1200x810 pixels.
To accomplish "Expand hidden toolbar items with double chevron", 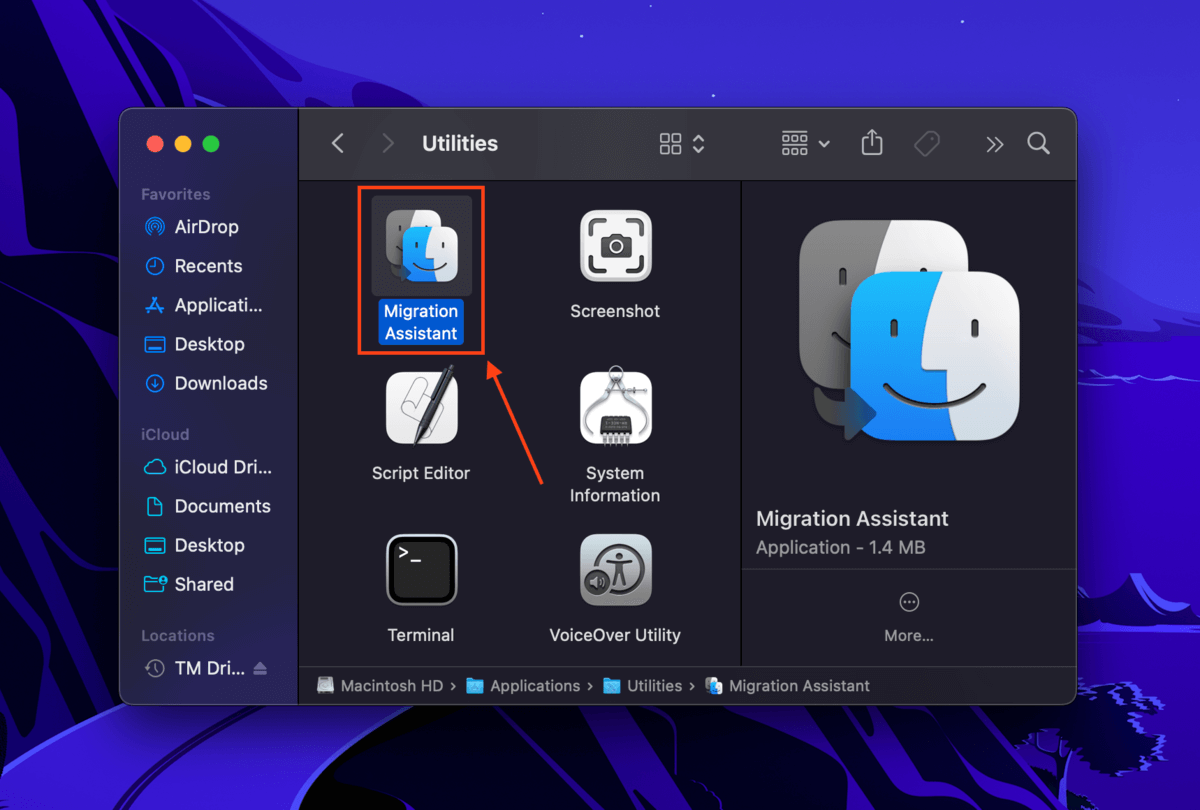I will point(994,144).
